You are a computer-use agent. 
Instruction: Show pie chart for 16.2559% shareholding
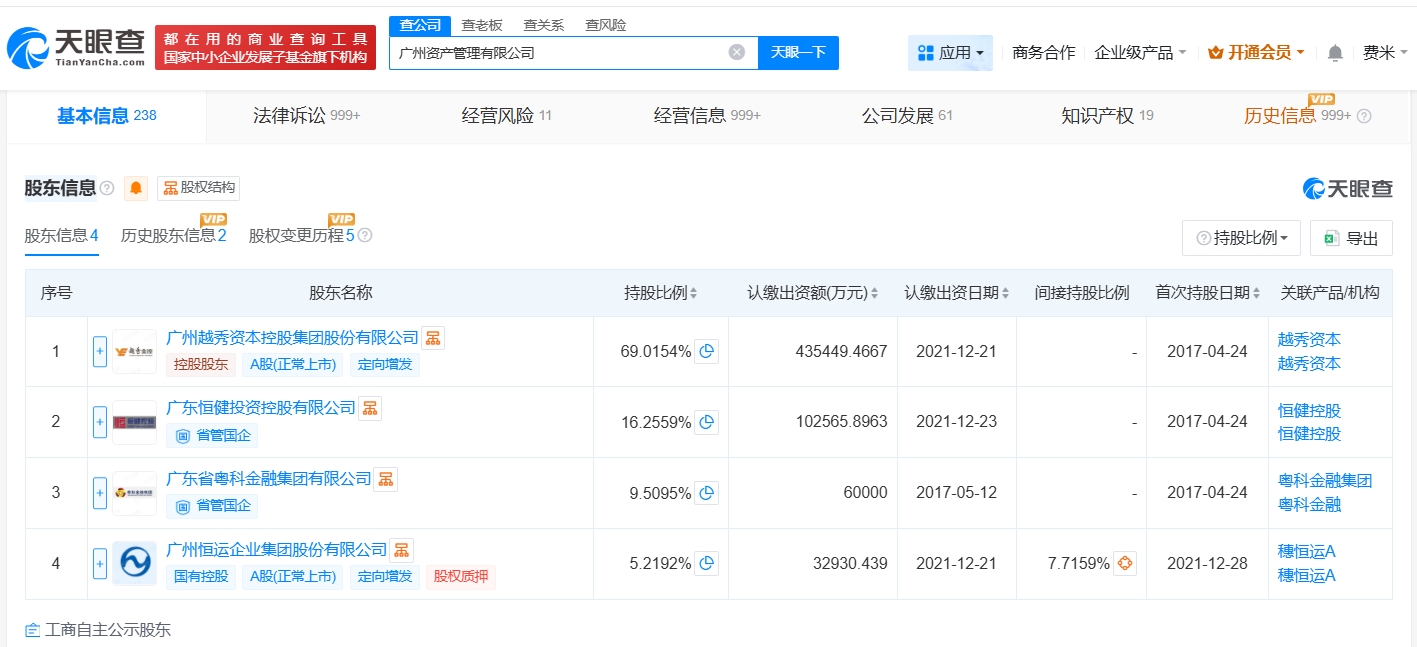tap(706, 422)
